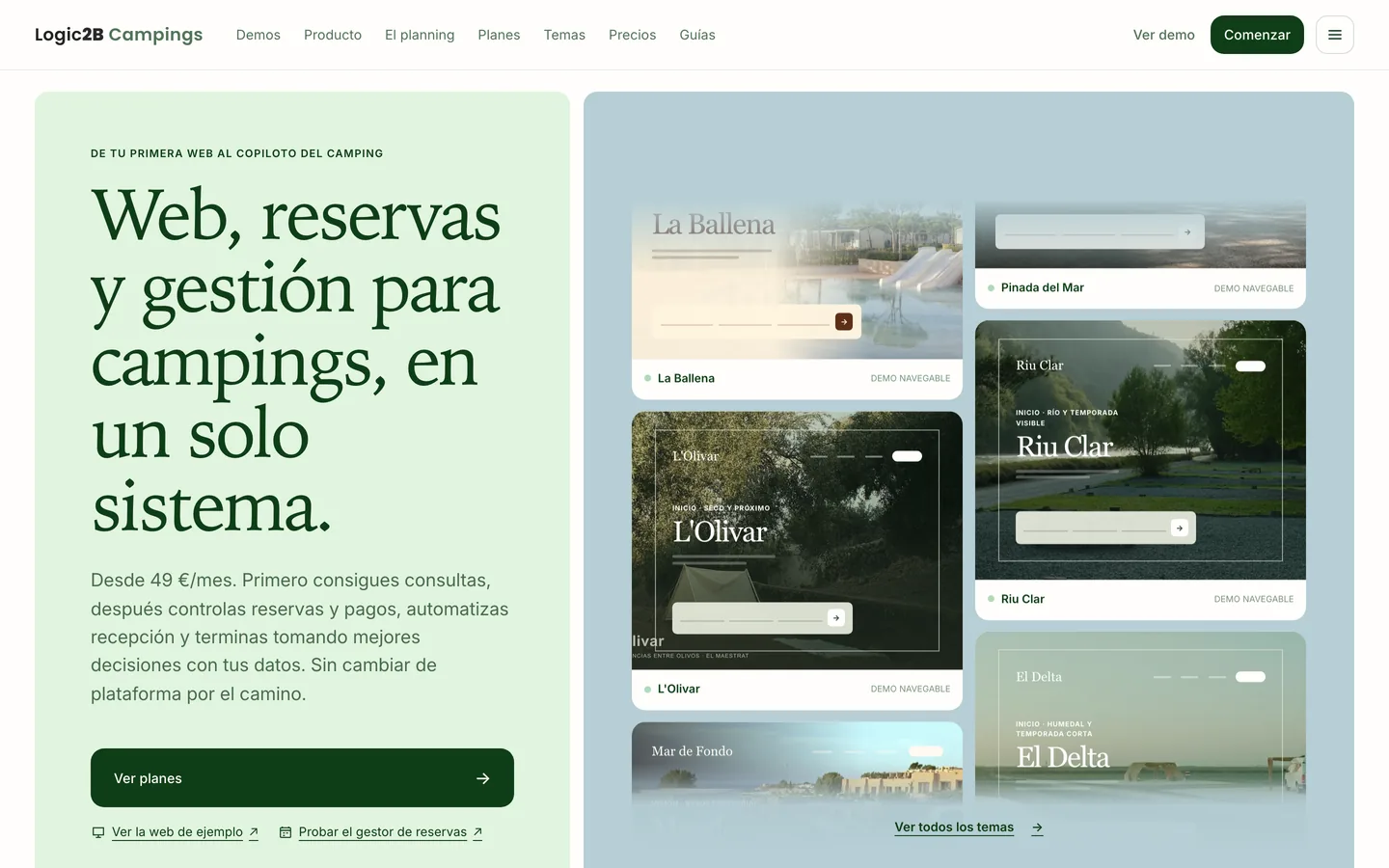Click the arrow icon in Ver planes button
Image resolution: width=1389 pixels, height=868 pixels.
483,778
